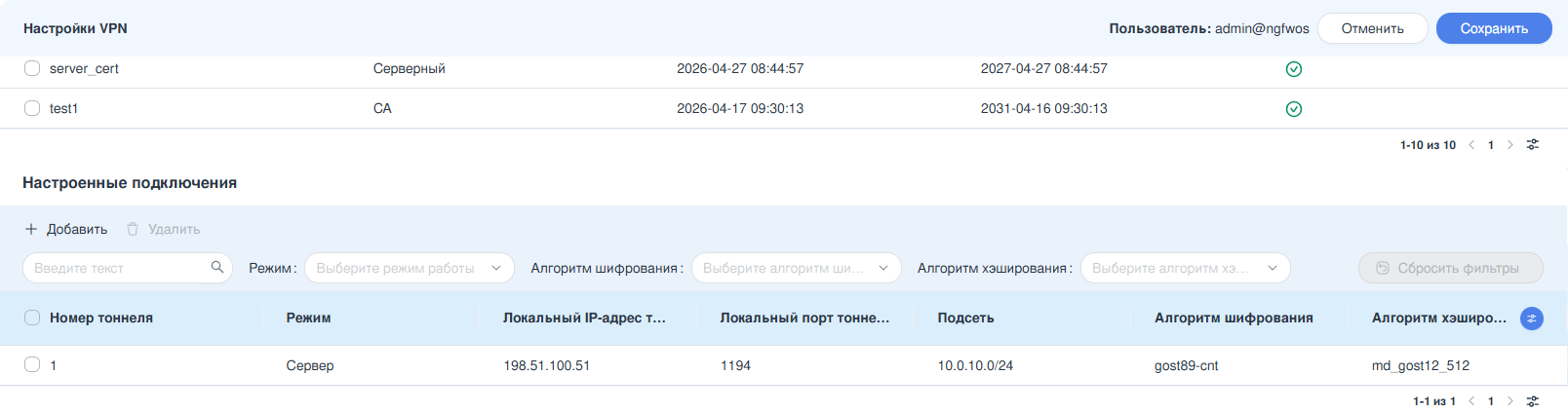Select the tunnel 1 row checkbox
The width and height of the screenshot is (1568, 413).
pos(32,364)
